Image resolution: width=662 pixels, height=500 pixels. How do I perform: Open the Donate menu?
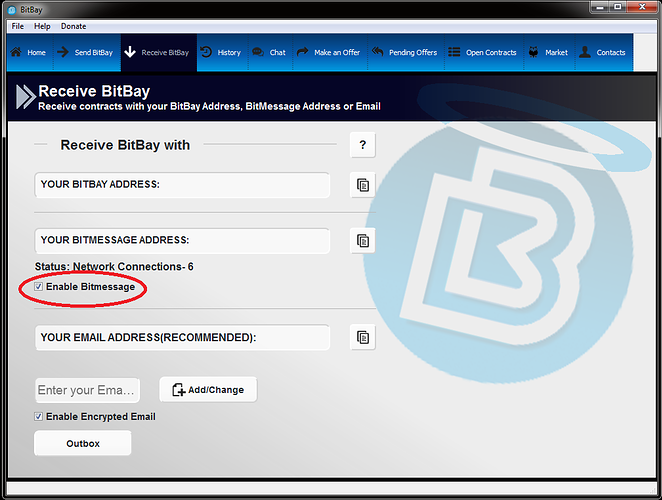coord(73,26)
